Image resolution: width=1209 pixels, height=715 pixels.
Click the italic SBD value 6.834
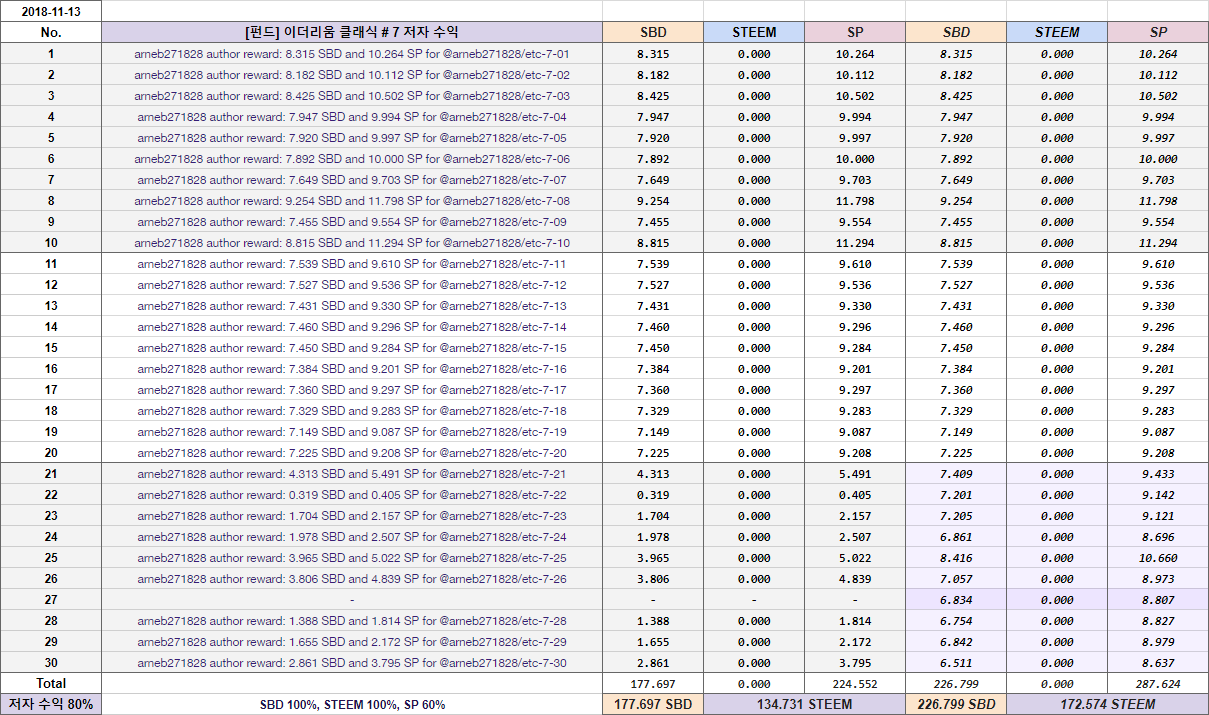point(956,600)
